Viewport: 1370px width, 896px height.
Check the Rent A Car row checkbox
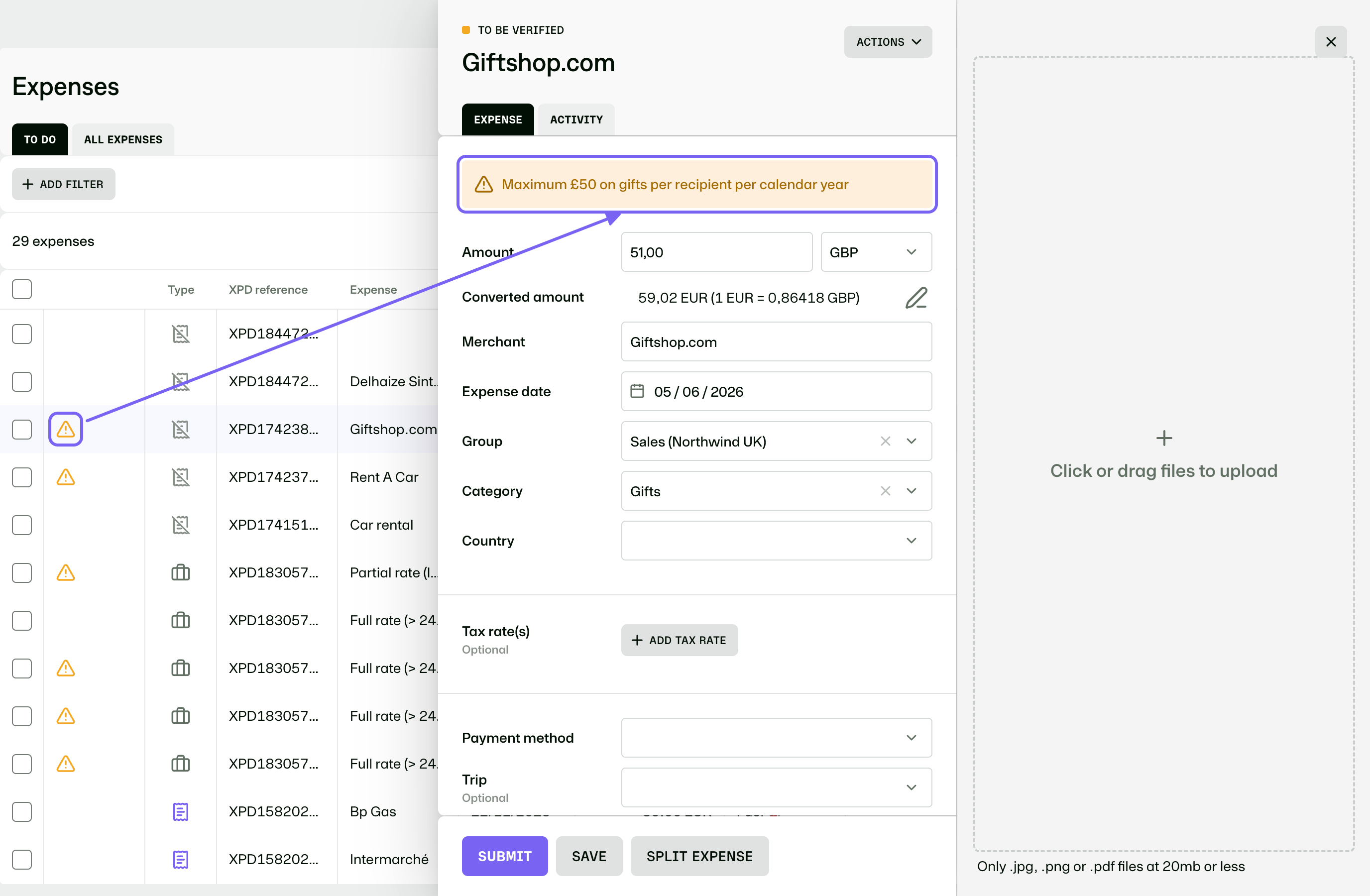22,477
